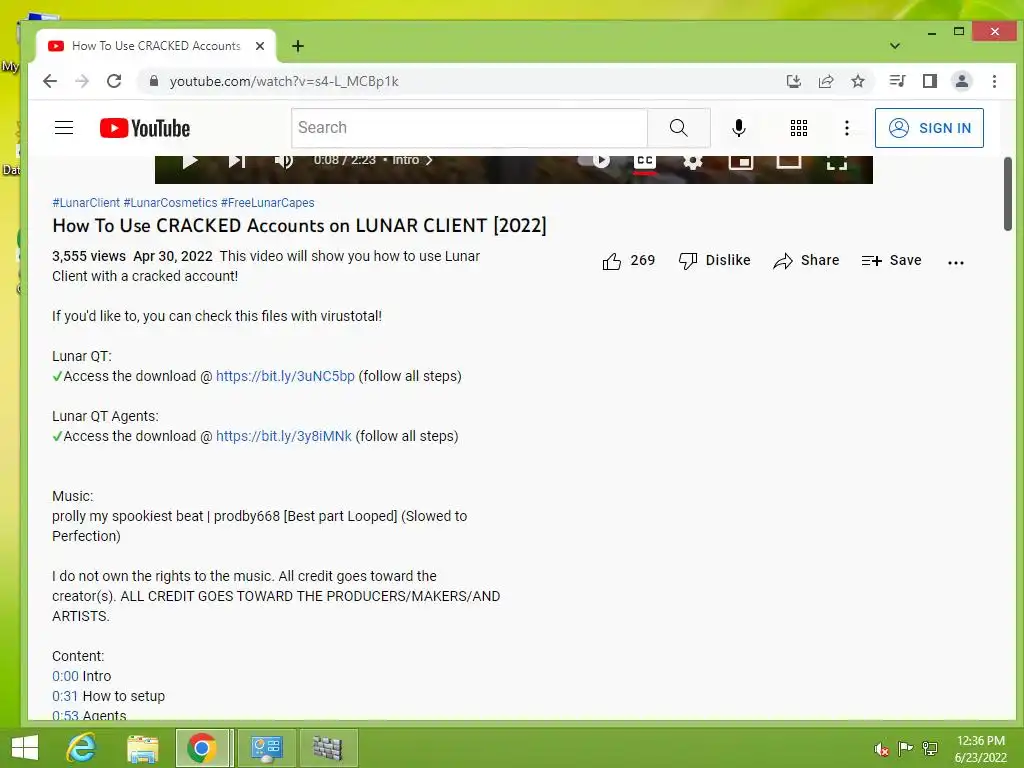1024x768 pixels.
Task: Open the YouTube hamburger guide menu
Action: pyautogui.click(x=64, y=127)
